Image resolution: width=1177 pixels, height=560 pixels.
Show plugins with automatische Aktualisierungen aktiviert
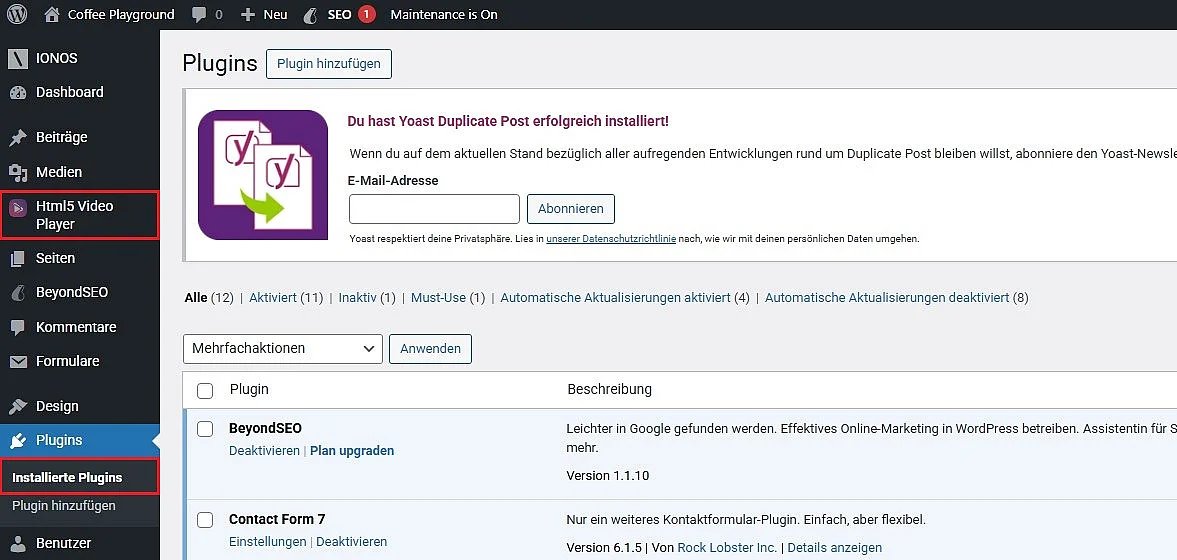[625, 297]
